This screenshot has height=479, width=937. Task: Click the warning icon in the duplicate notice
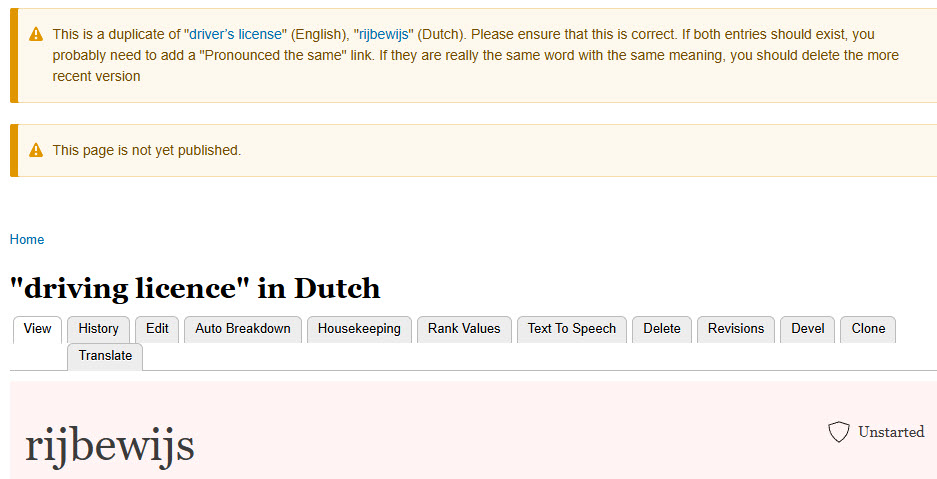[x=36, y=35]
